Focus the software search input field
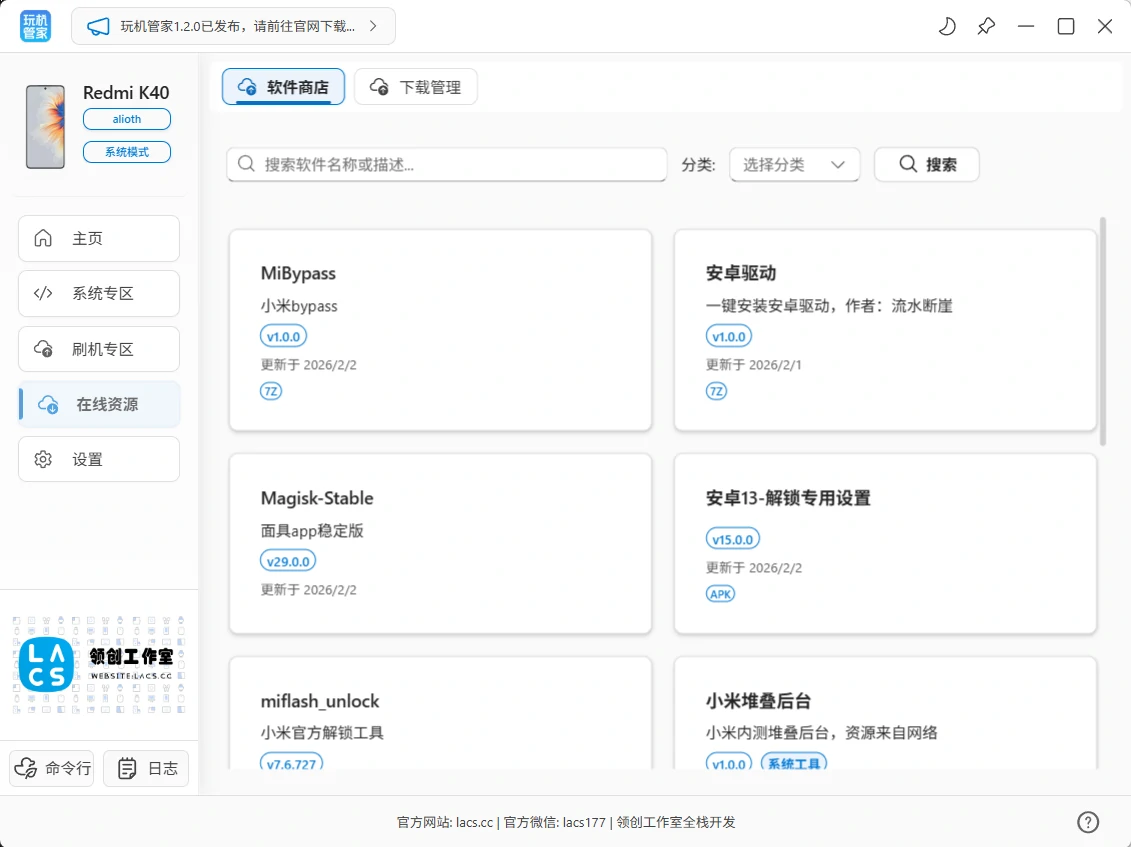 tap(447, 165)
